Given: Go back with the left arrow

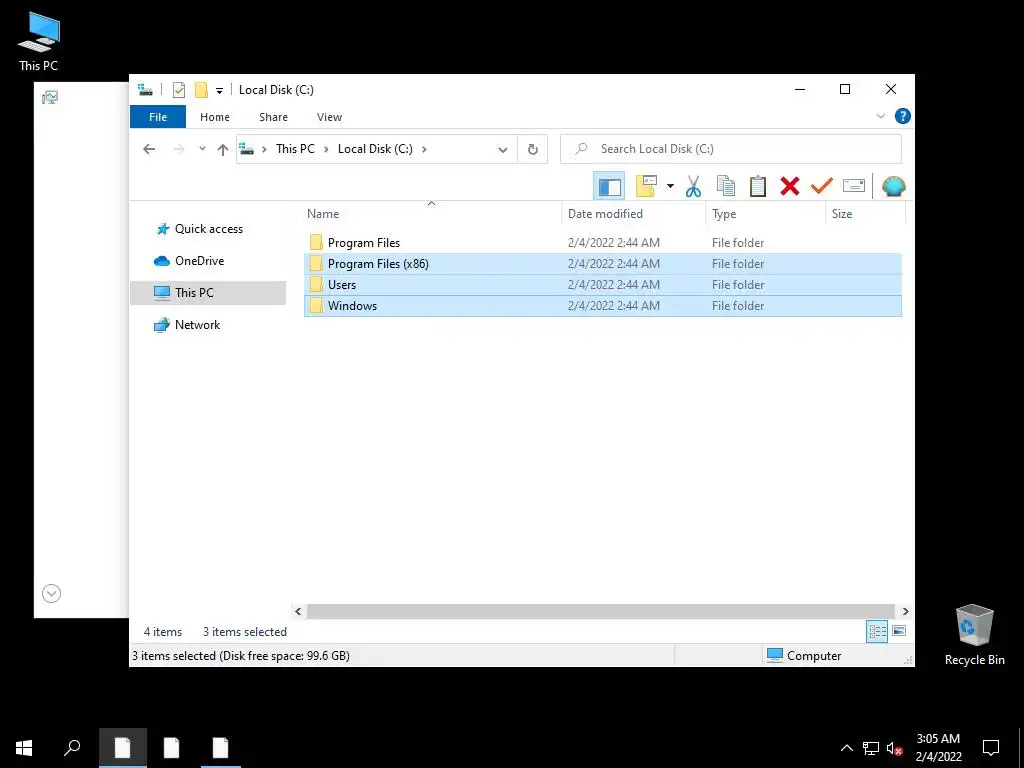Looking at the screenshot, I should [x=149, y=149].
